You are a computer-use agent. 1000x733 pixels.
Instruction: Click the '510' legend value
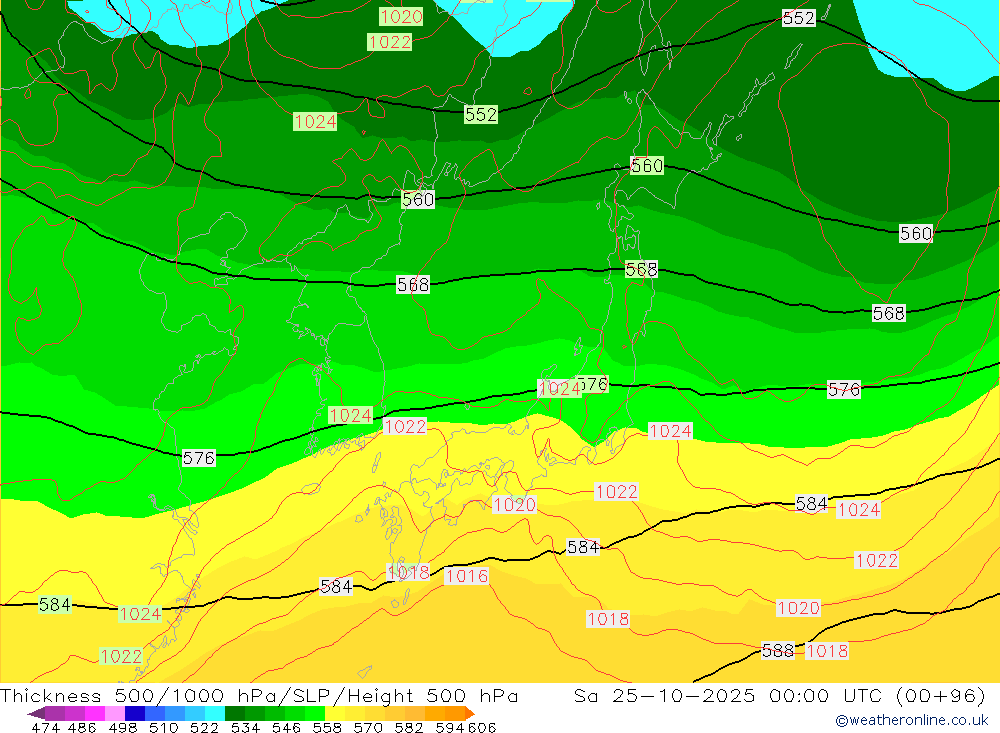pos(163,727)
